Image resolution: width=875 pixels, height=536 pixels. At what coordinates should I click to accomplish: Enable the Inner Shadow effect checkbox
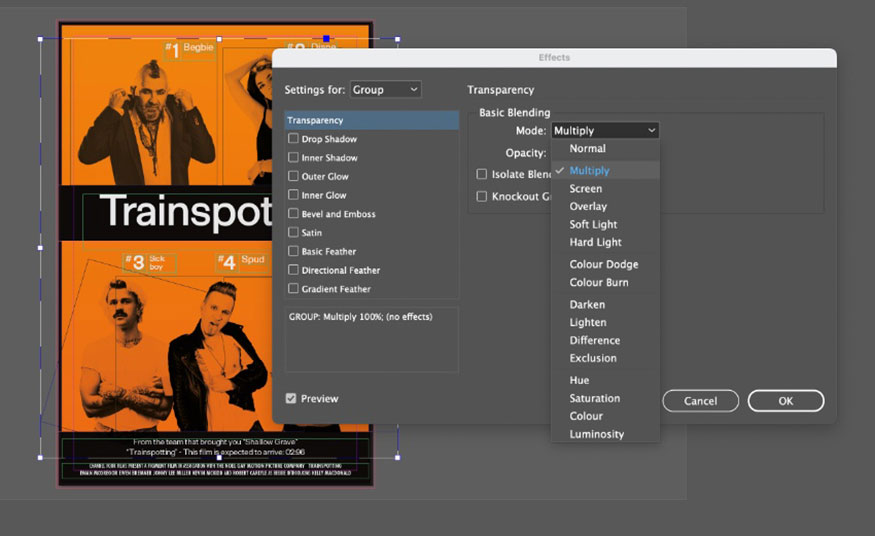point(293,157)
